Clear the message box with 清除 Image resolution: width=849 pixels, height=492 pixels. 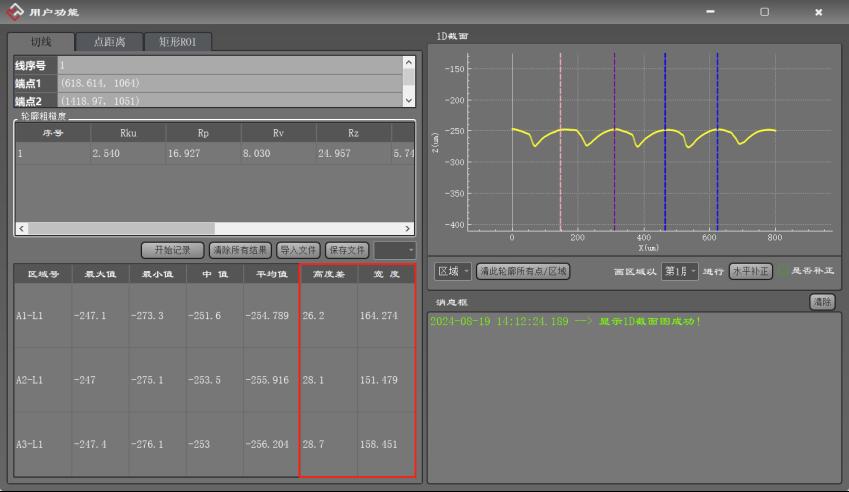(x=822, y=302)
